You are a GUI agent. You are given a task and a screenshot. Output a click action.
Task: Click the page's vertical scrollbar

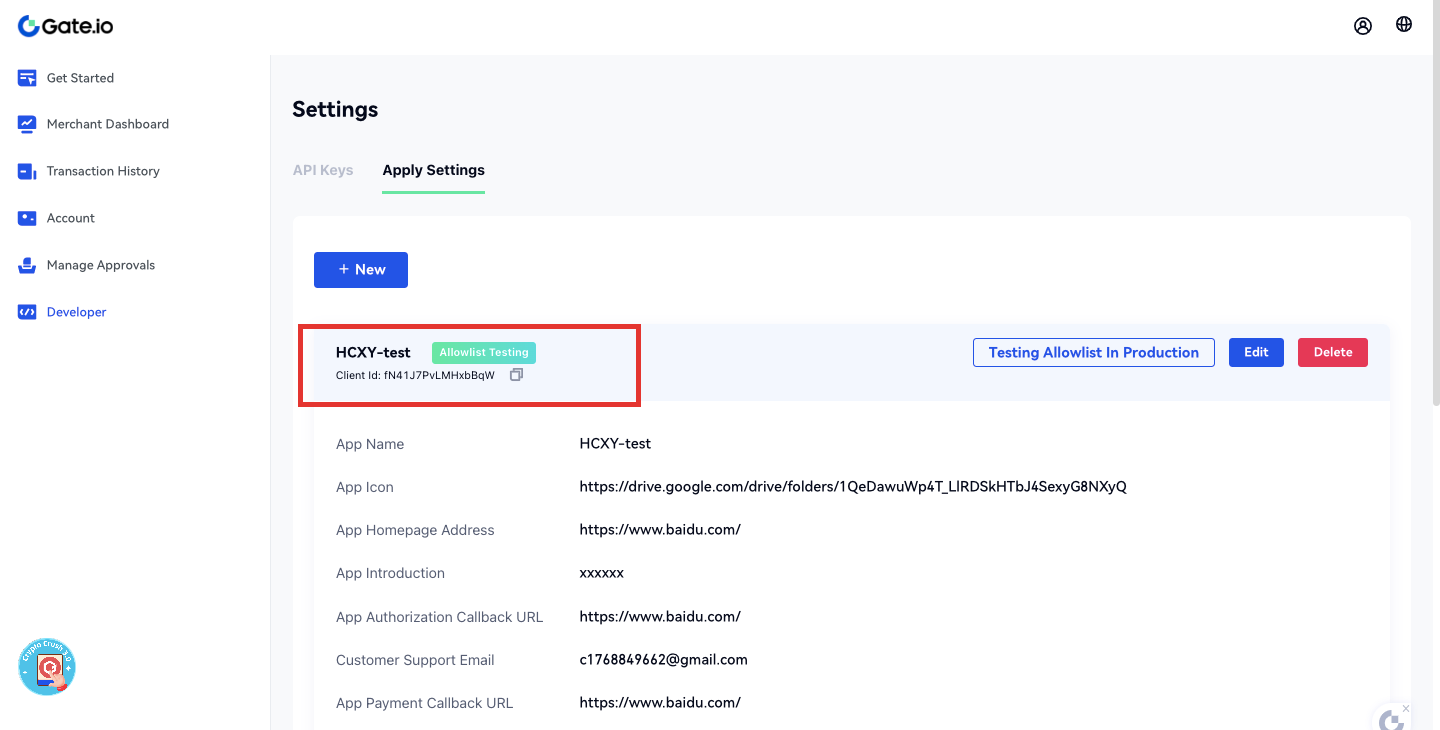(1434, 230)
